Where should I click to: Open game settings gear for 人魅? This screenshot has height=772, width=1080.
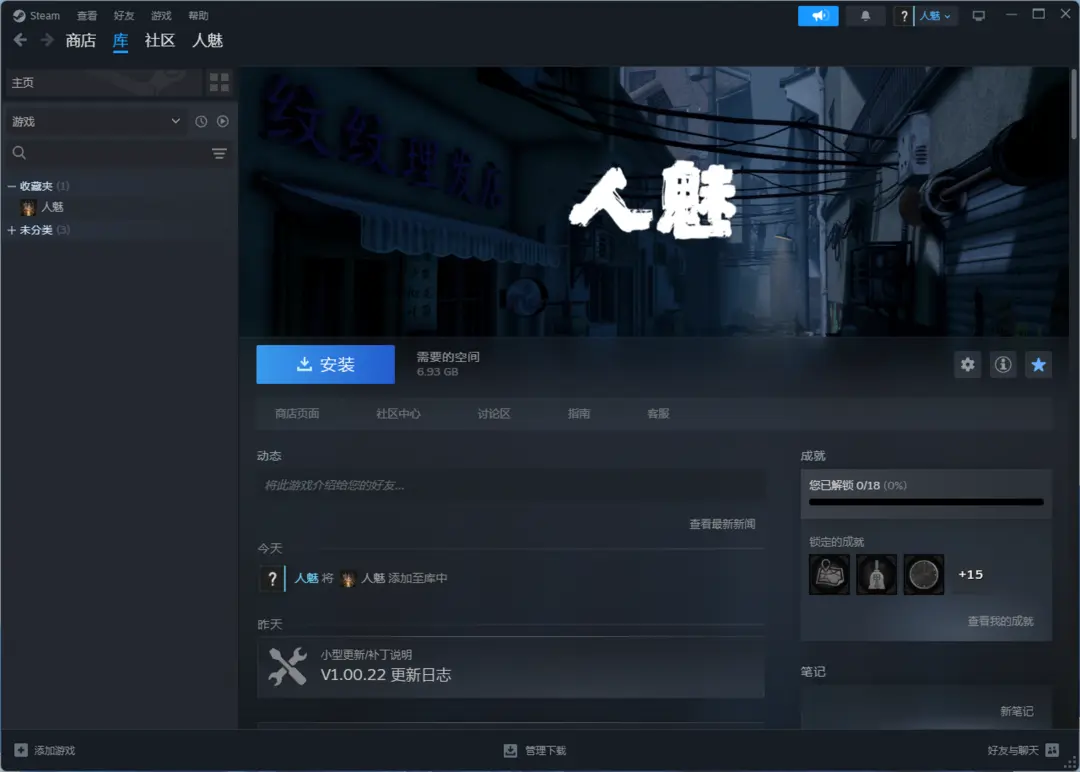[968, 364]
